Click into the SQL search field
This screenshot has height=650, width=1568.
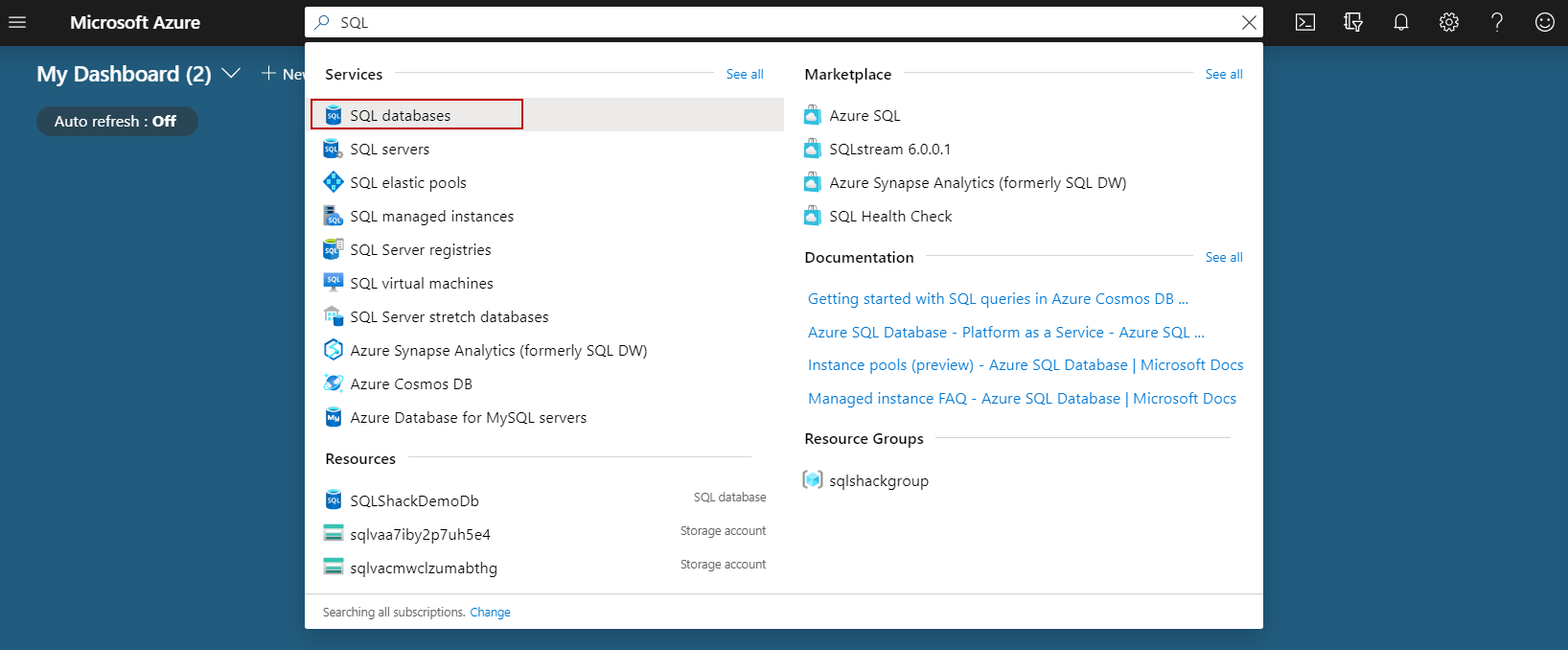767,22
